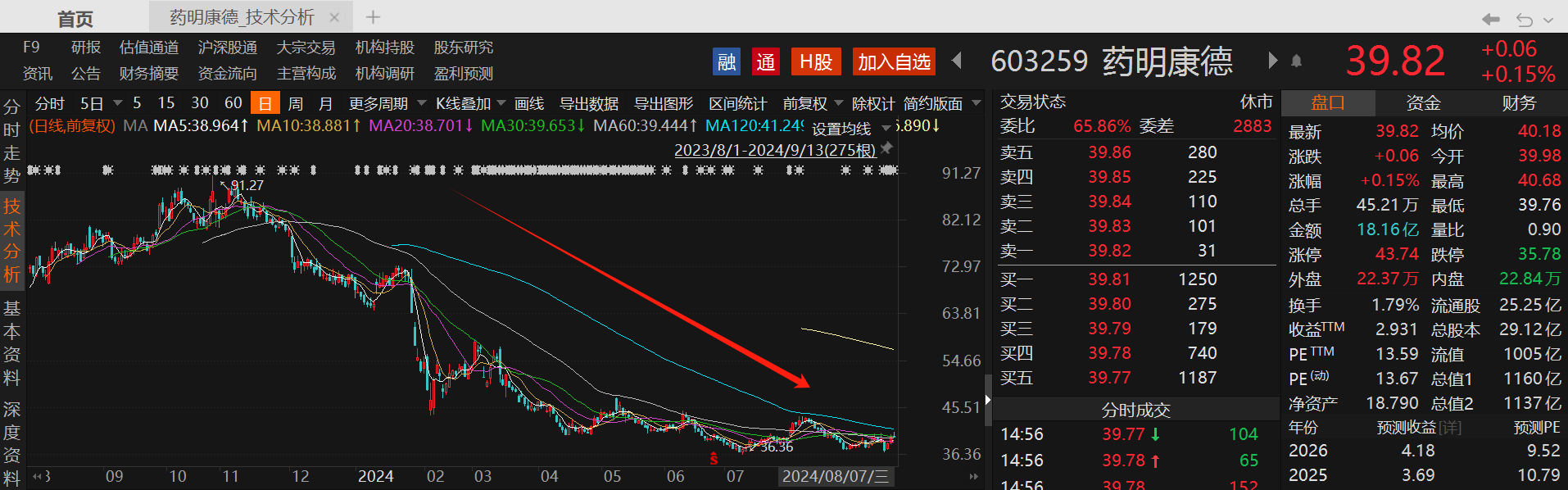Switch to the 首页 tab

click(75, 18)
